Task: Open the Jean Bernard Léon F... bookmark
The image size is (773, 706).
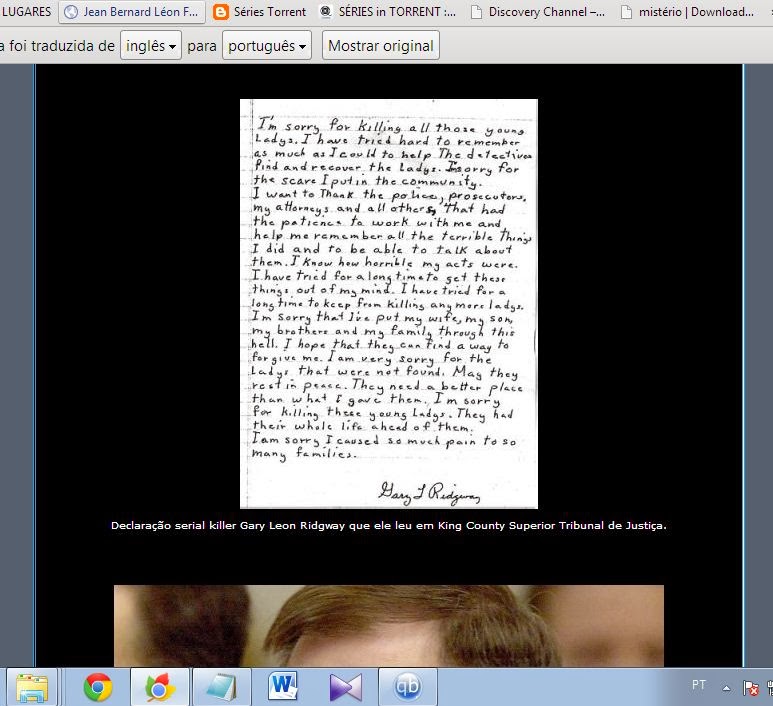Action: pos(132,12)
